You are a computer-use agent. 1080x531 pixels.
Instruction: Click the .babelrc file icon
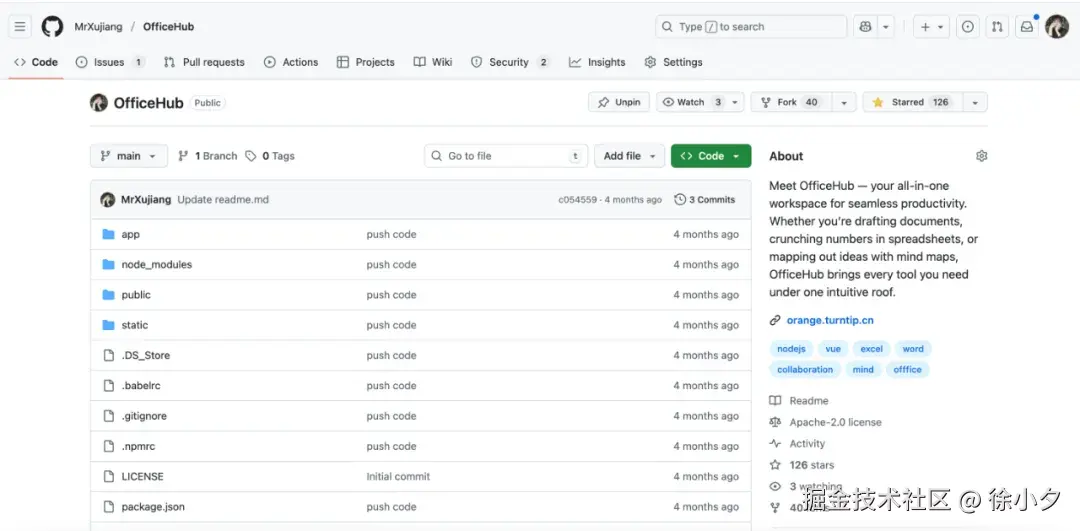pos(108,386)
